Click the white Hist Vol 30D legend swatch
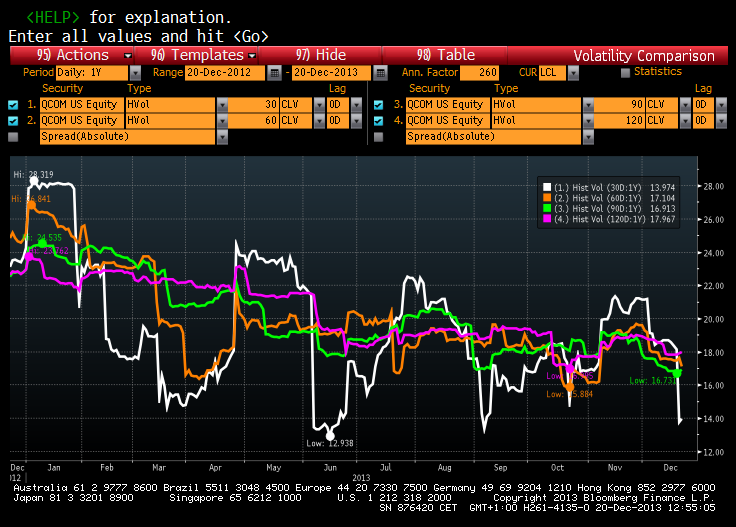Image resolution: width=736 pixels, height=527 pixels. [547, 187]
